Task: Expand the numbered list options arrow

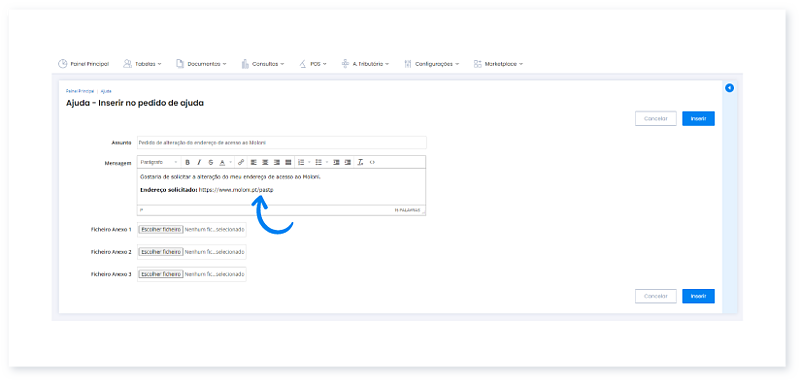Action: [309, 162]
